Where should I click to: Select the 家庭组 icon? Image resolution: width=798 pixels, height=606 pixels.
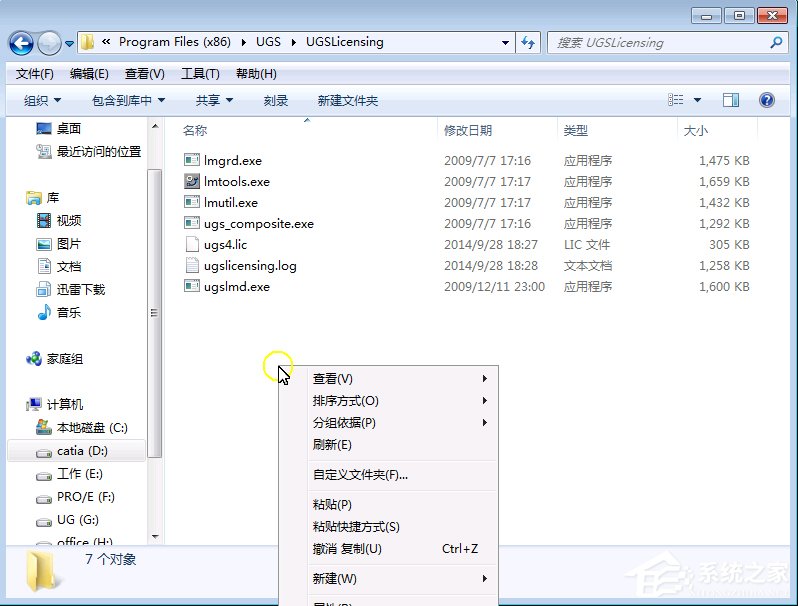pos(34,359)
